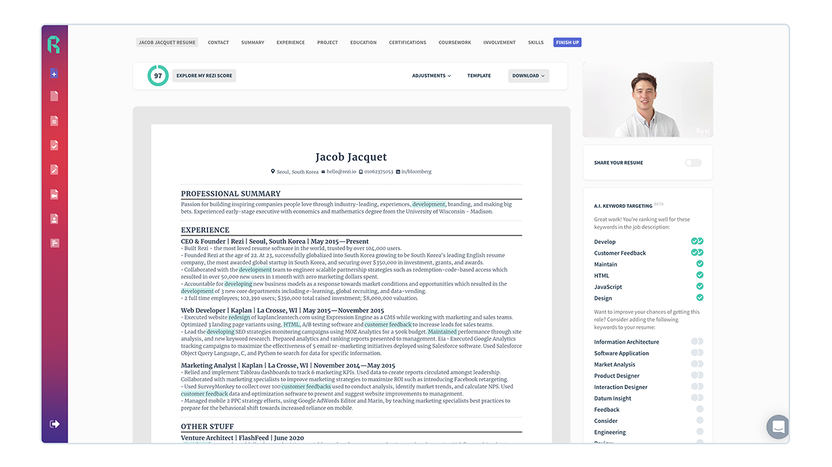Click the CEO & Founder Rezi job title

[x=274, y=241]
